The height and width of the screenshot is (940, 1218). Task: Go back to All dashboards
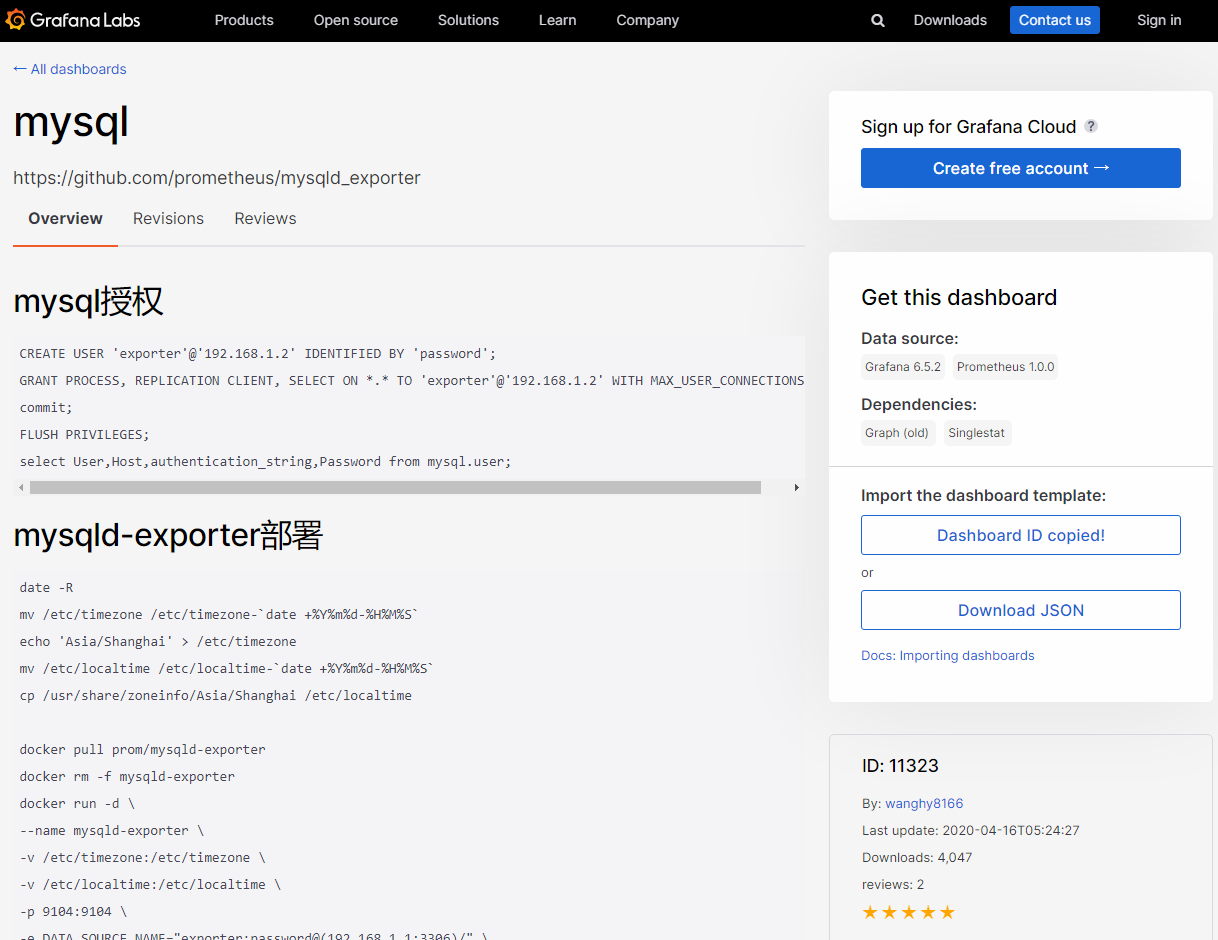pos(70,69)
